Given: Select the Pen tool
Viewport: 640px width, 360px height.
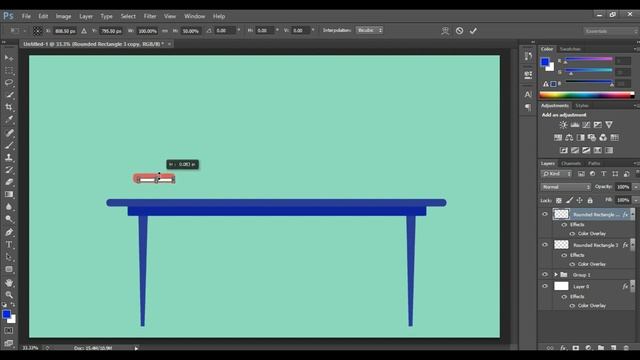Looking at the screenshot, I should 9,232.
